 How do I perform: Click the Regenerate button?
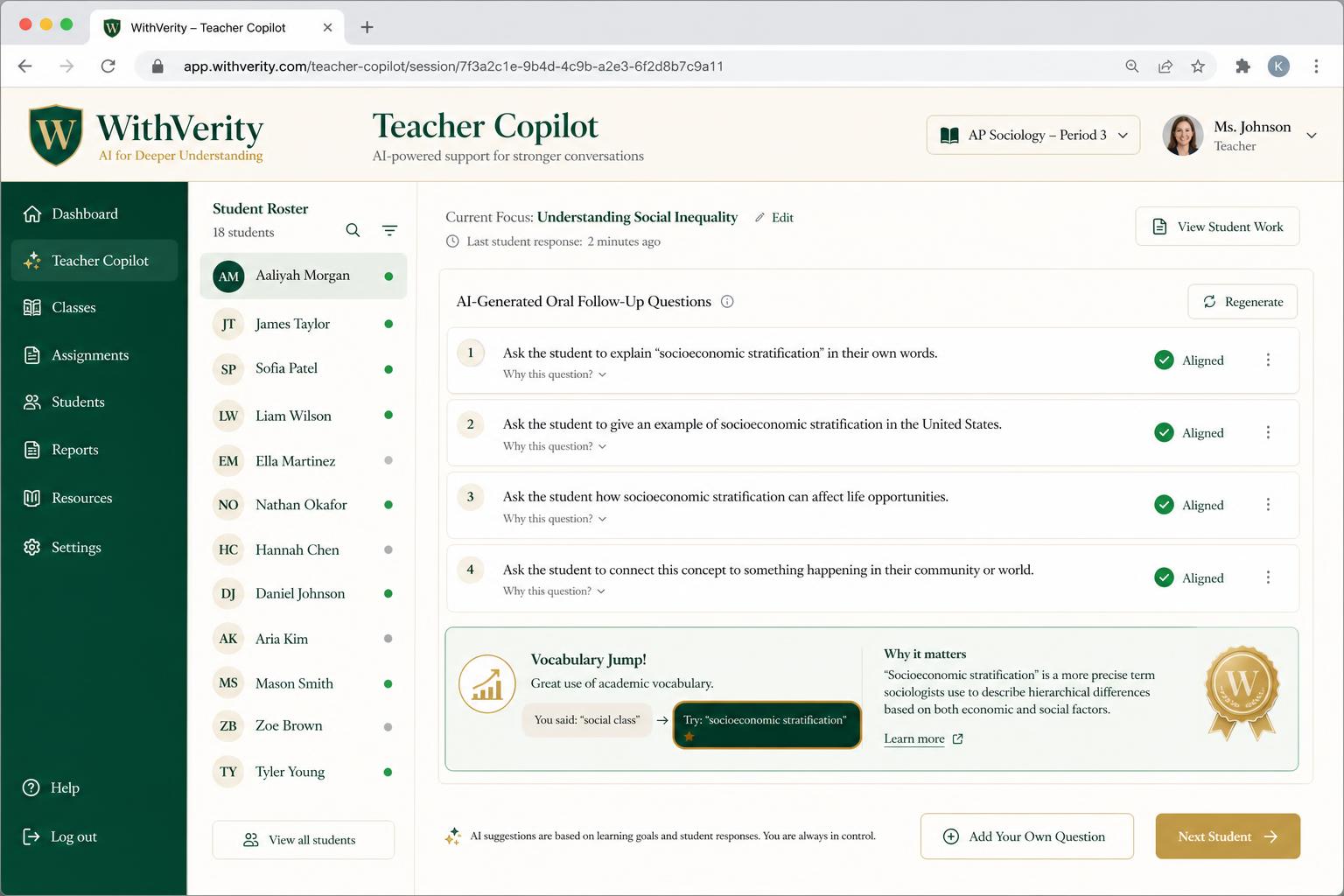click(x=1242, y=302)
